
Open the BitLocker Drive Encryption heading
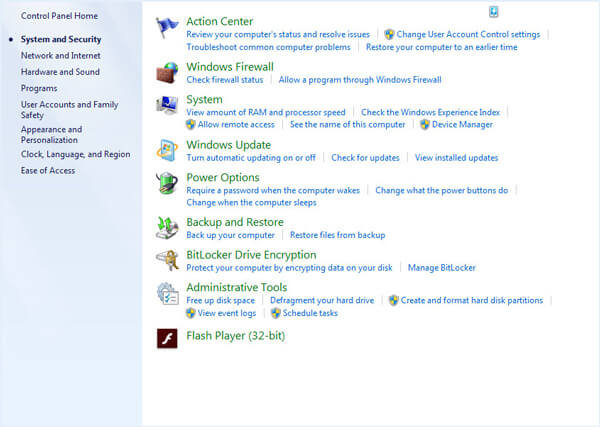251,255
